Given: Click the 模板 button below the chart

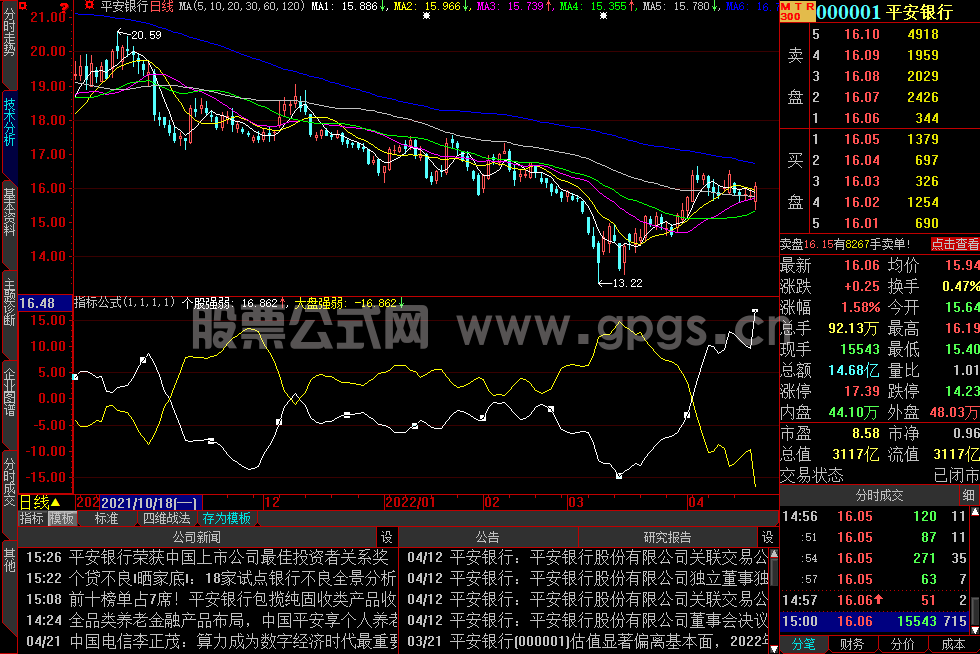Looking at the screenshot, I should [x=62, y=518].
